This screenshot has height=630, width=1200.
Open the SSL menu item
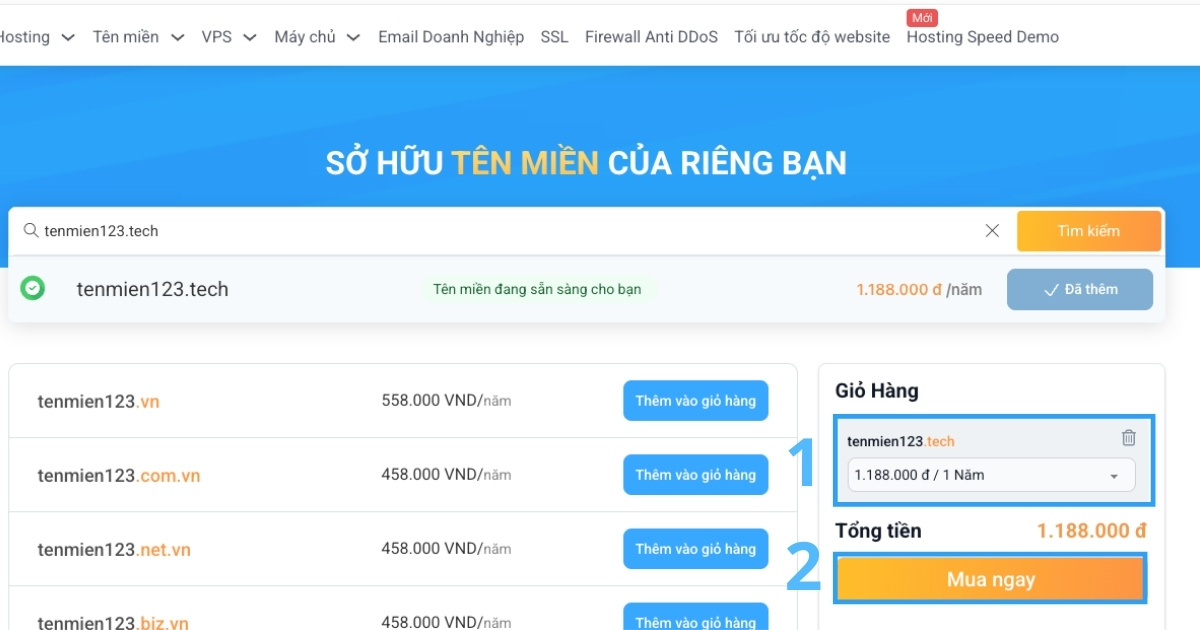(x=554, y=37)
